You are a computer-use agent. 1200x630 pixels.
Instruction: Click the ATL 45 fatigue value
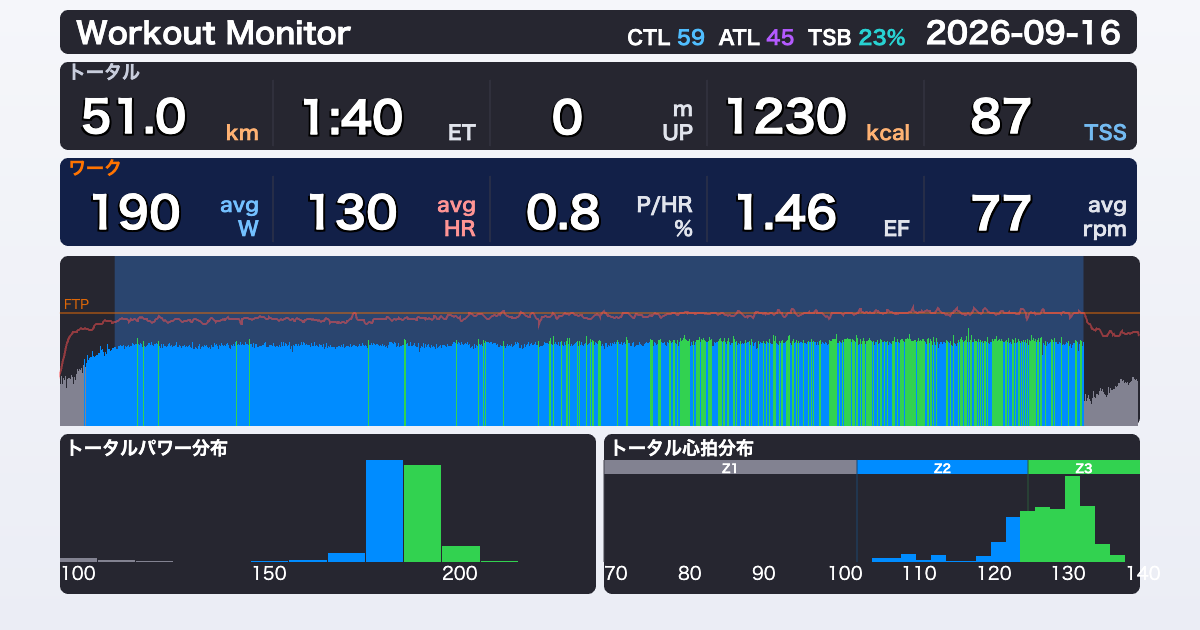pos(756,38)
